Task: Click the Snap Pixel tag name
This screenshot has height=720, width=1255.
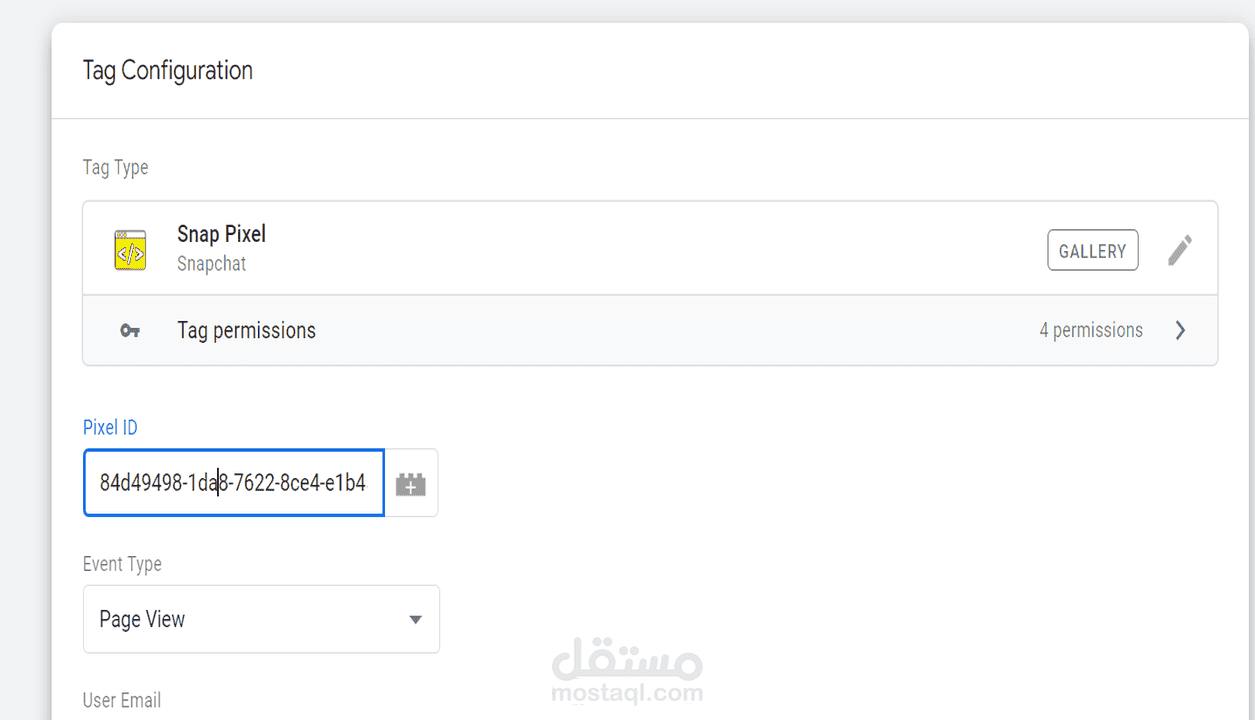Action: [x=221, y=235]
